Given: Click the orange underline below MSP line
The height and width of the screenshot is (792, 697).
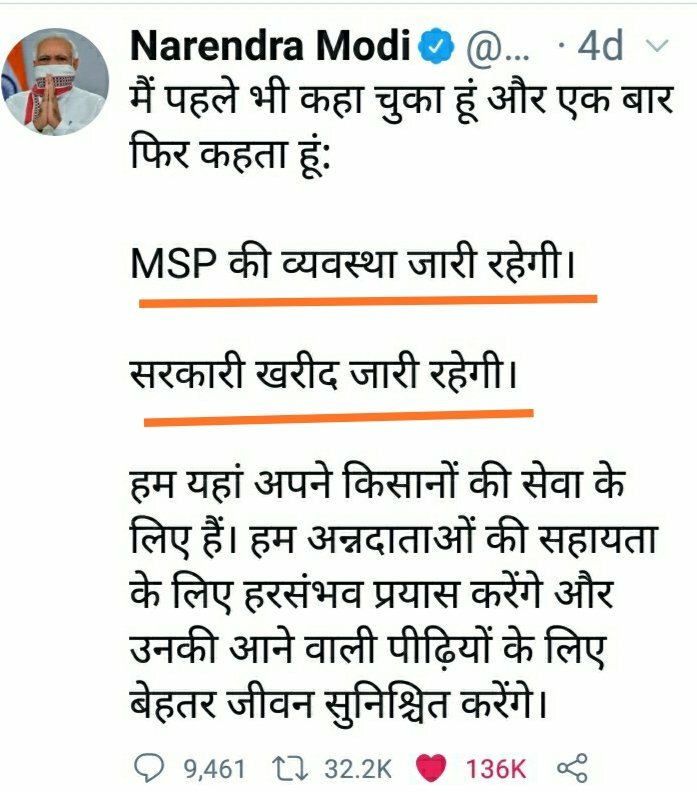Looking at the screenshot, I should 368,301.
